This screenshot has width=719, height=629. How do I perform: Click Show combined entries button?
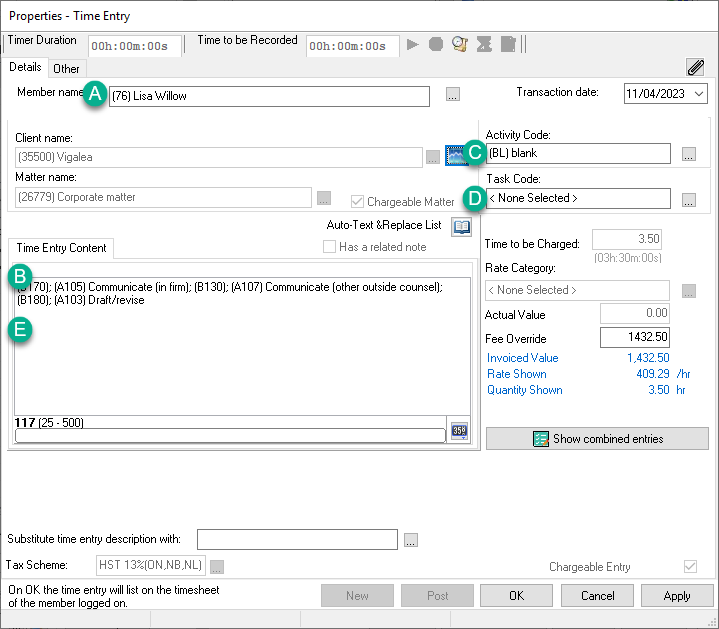[x=597, y=439]
